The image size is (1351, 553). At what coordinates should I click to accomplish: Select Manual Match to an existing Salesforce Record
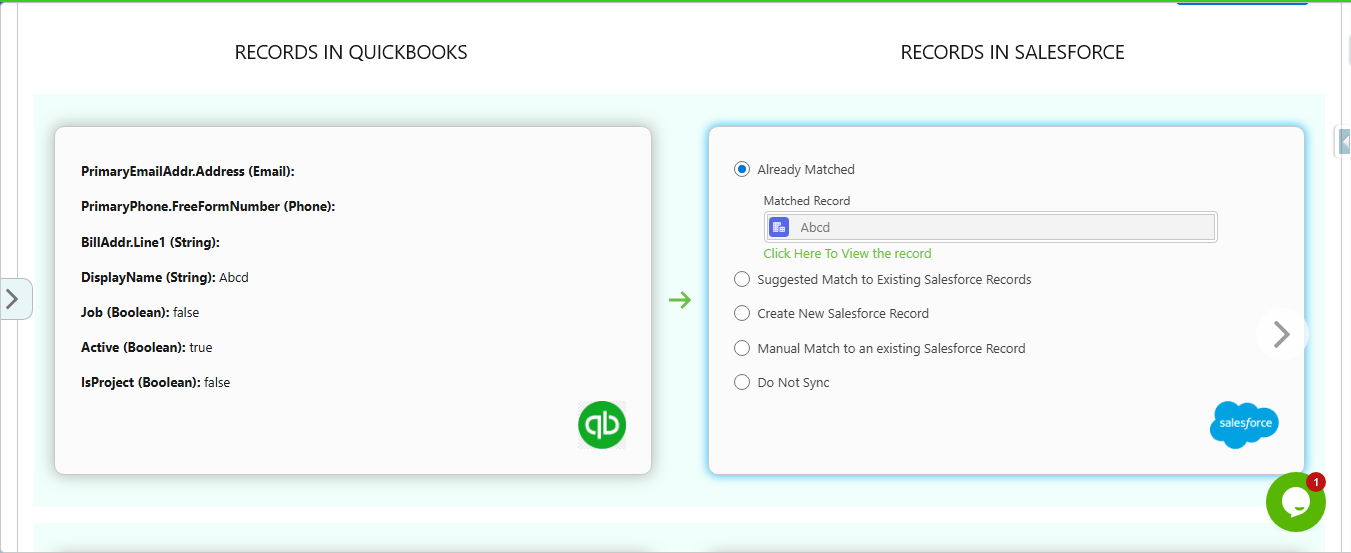(x=742, y=348)
